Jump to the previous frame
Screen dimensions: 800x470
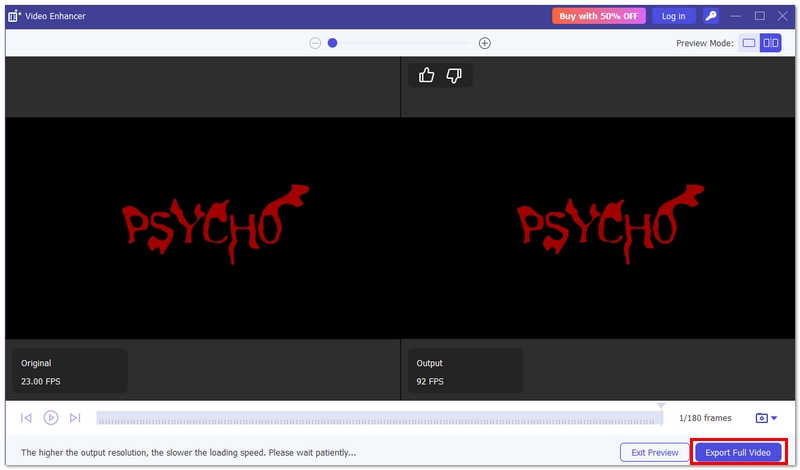tap(26, 418)
